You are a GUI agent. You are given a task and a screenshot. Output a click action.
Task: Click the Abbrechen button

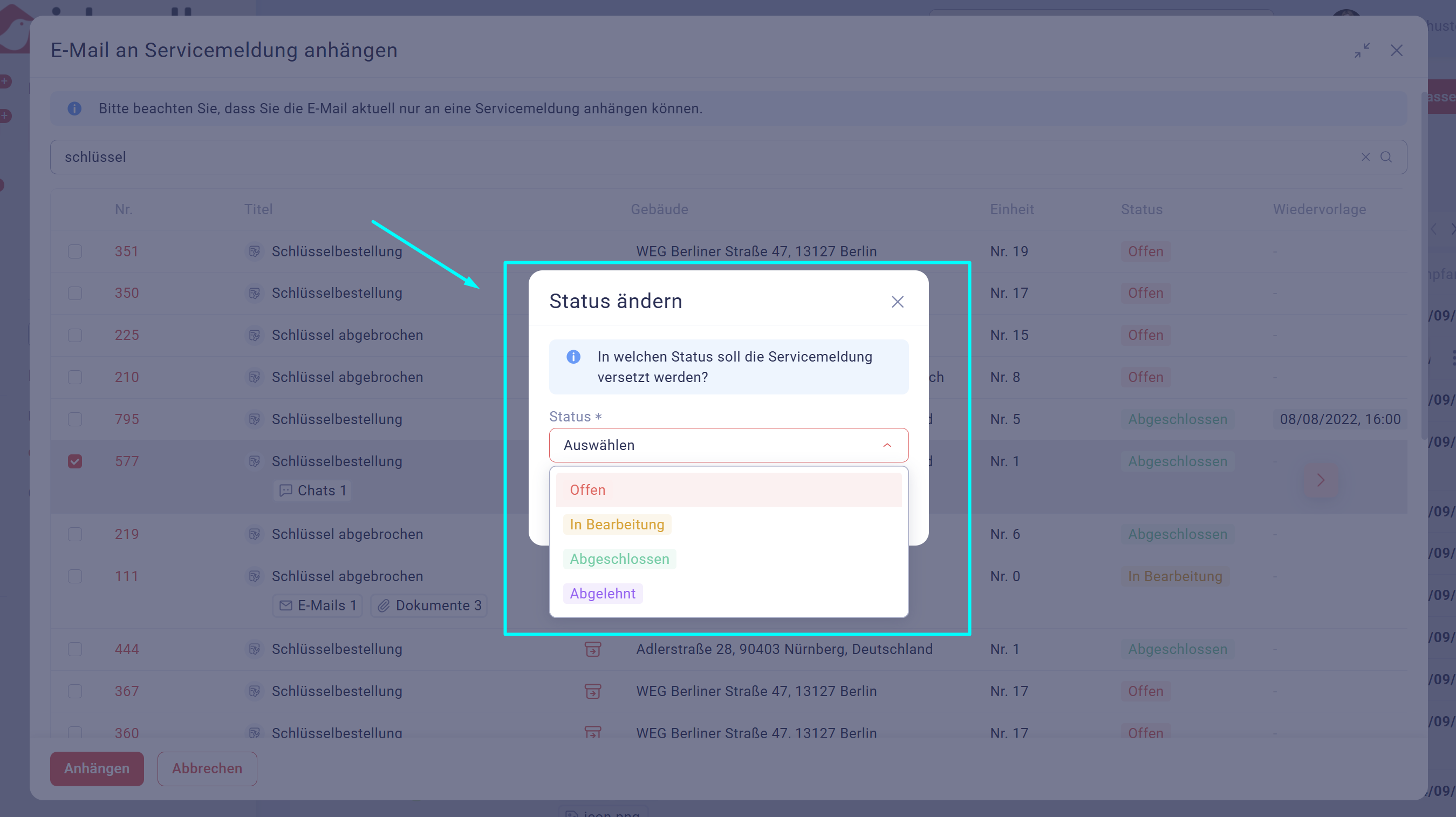[x=207, y=768]
